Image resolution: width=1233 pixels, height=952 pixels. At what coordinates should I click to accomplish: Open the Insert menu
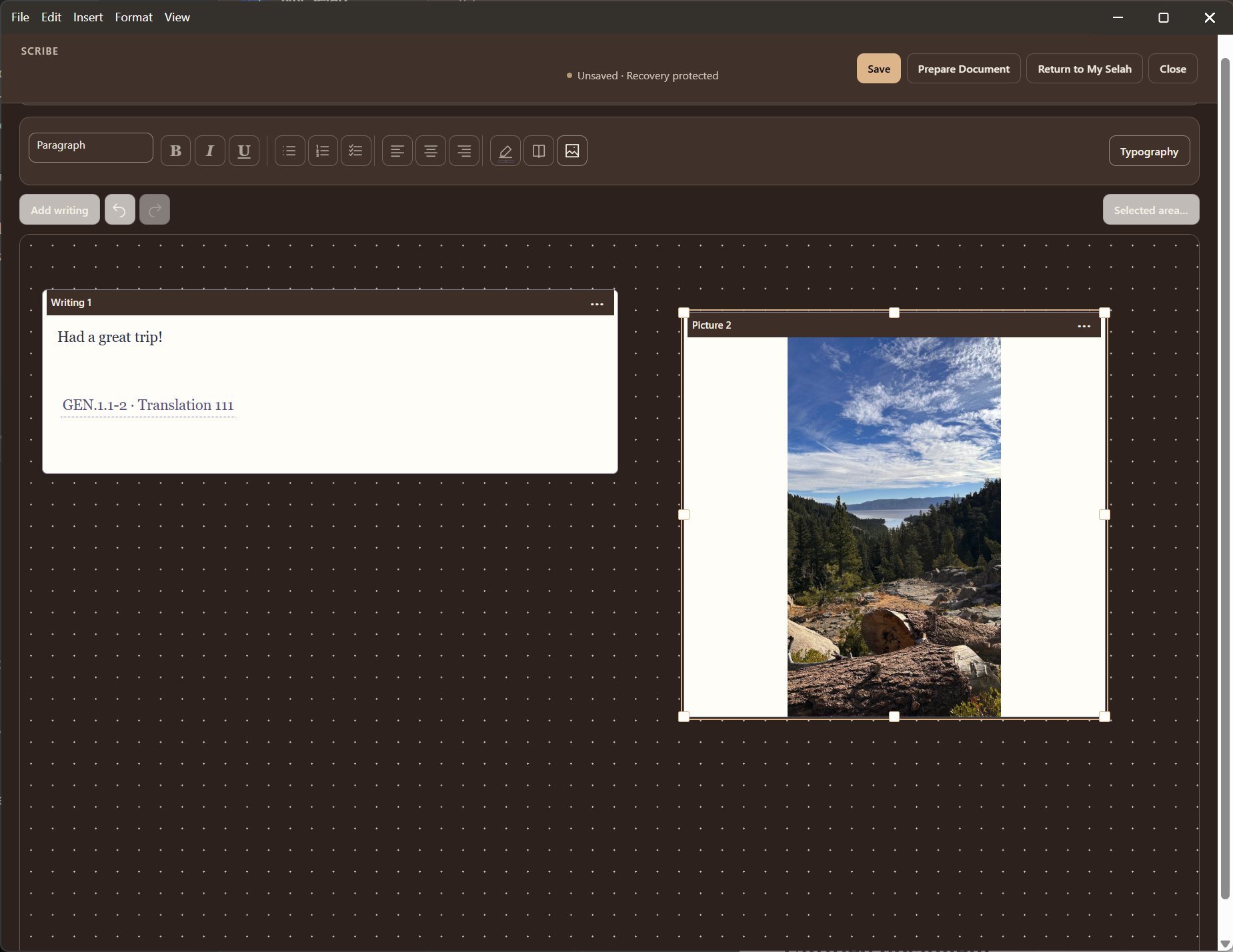[88, 17]
